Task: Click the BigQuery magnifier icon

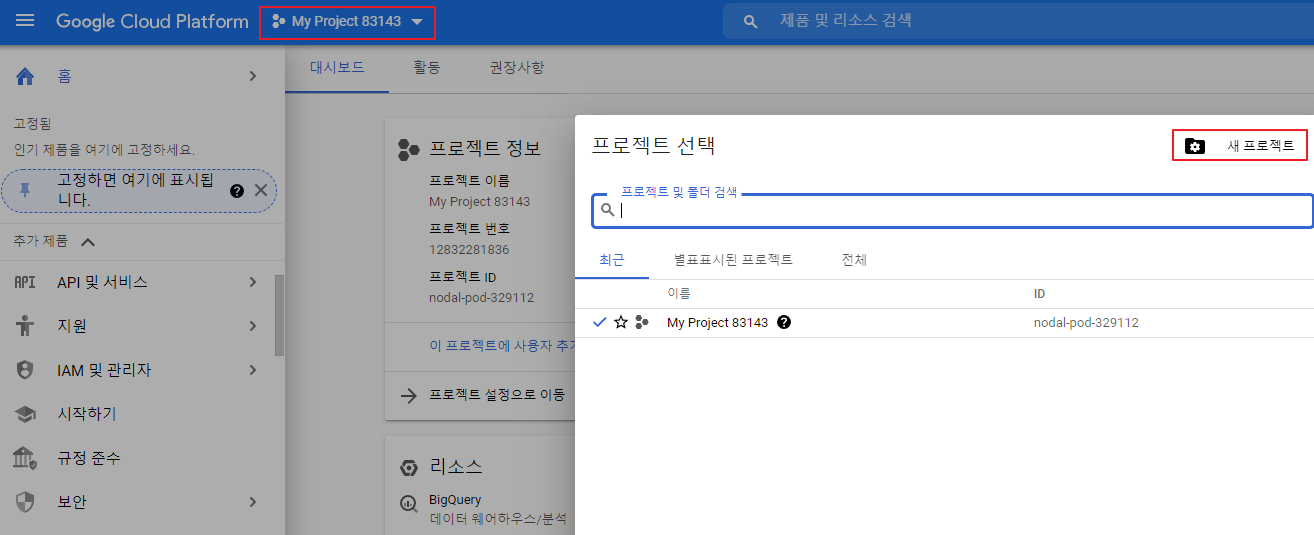Action: (x=408, y=504)
